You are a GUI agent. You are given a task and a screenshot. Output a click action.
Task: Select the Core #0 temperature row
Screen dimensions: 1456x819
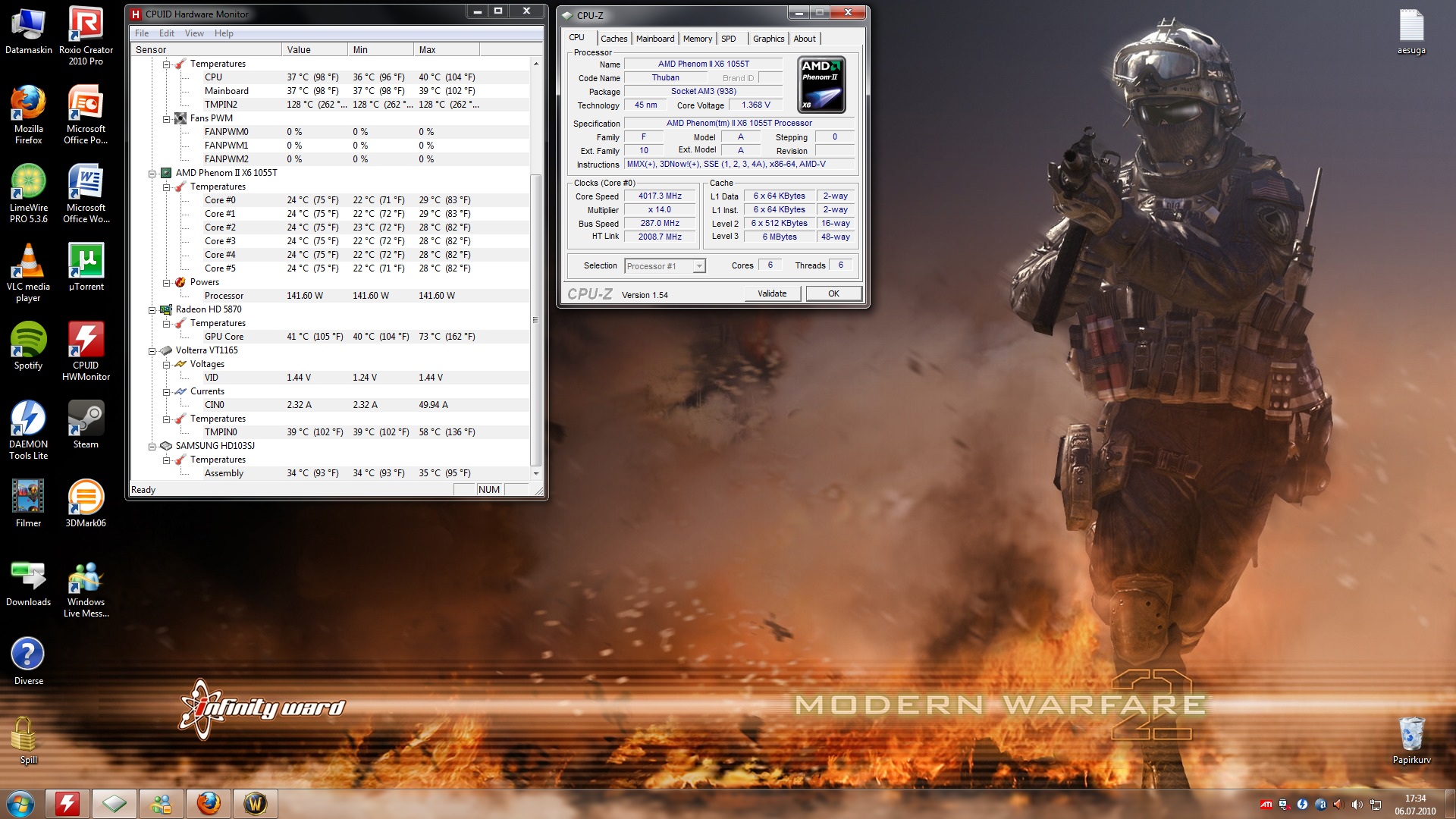tap(330, 200)
